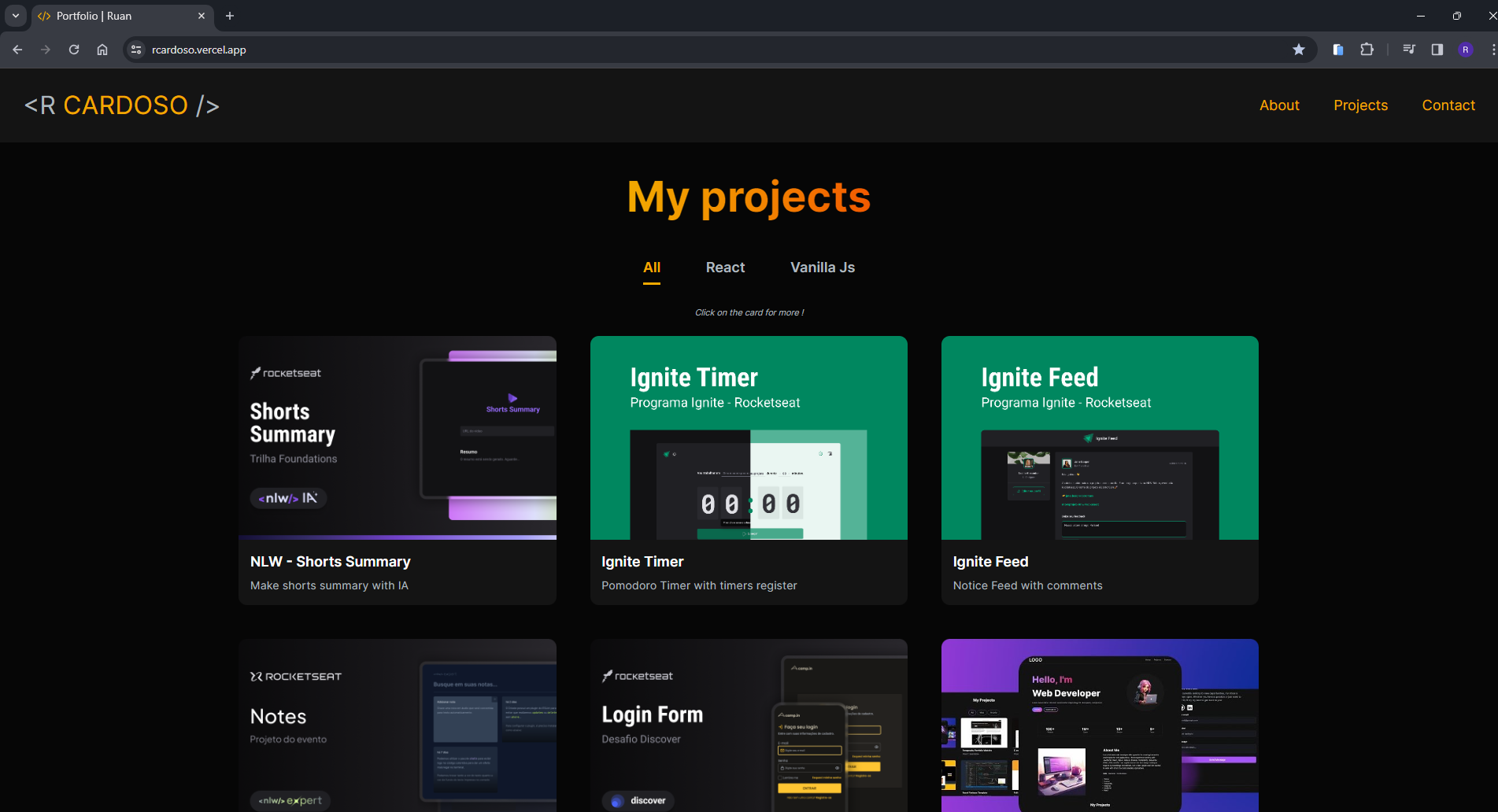Open the browser home page
This screenshot has height=812, width=1498.
pyautogui.click(x=102, y=50)
